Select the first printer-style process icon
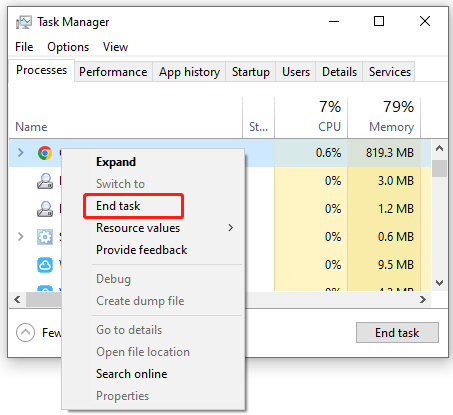Image resolution: width=453 pixels, height=415 pixels. point(45,181)
